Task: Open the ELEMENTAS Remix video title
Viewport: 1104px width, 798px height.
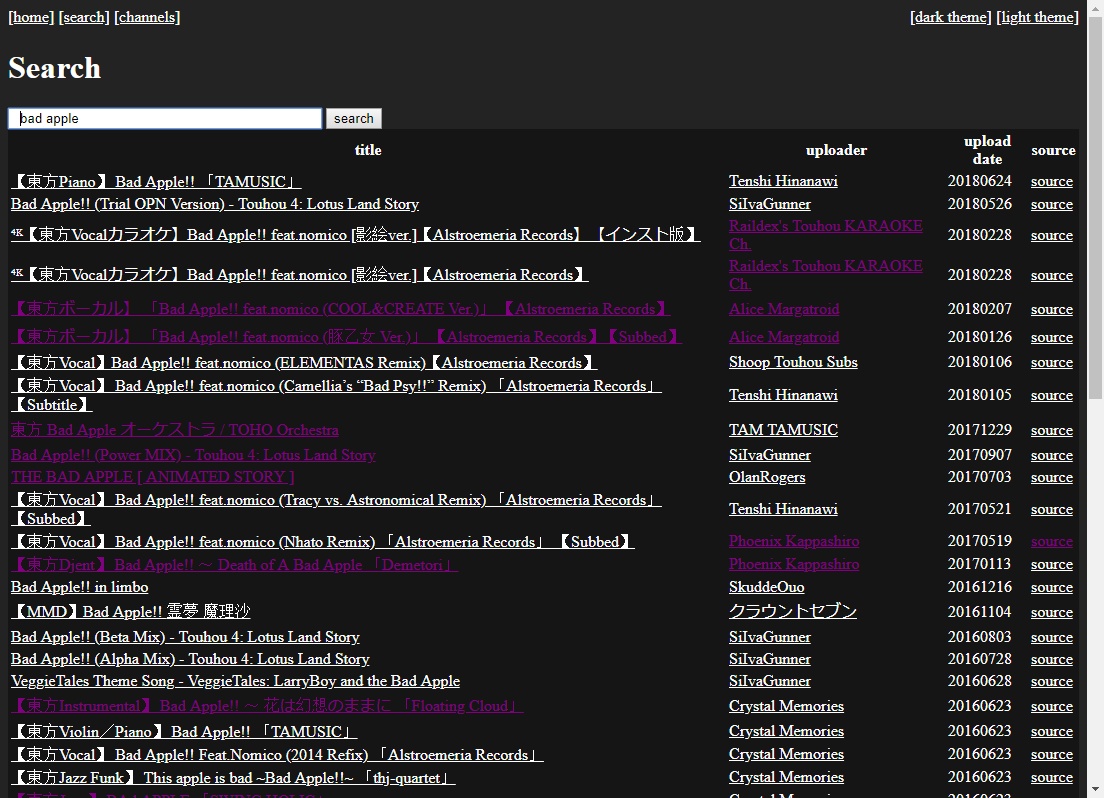Action: coord(304,363)
